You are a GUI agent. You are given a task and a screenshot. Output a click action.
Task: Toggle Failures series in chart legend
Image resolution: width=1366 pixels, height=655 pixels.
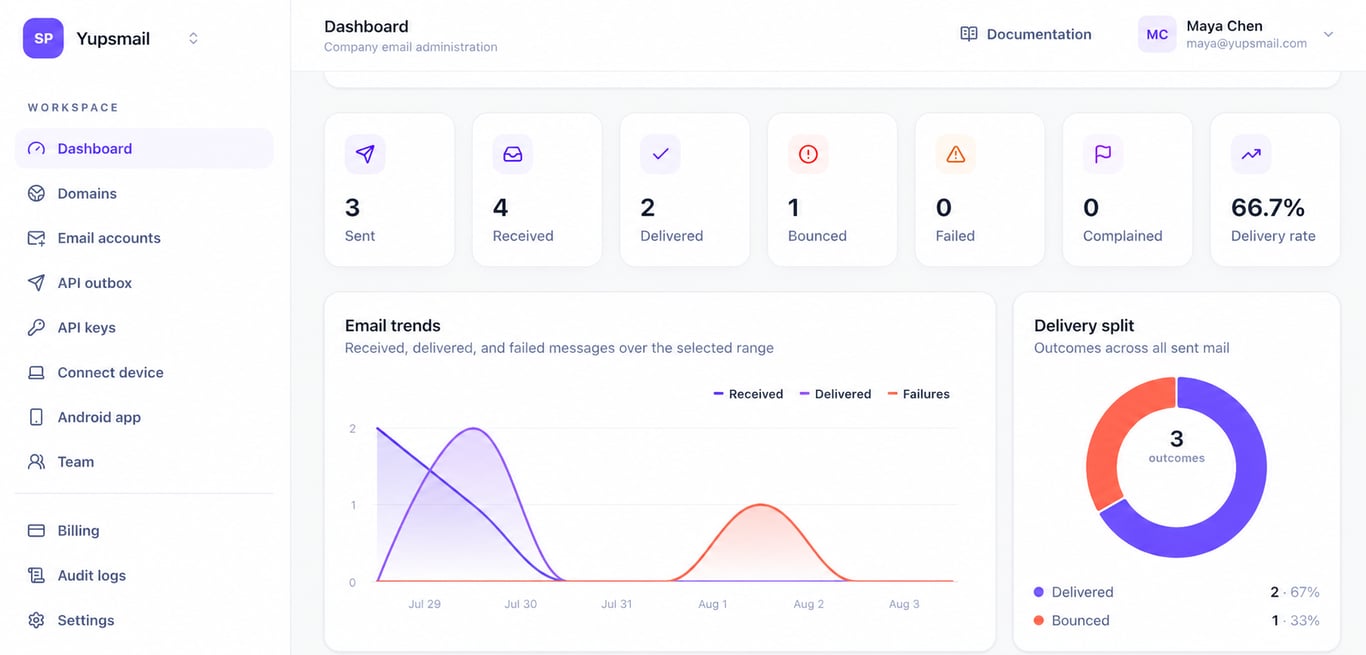pyautogui.click(x=918, y=394)
